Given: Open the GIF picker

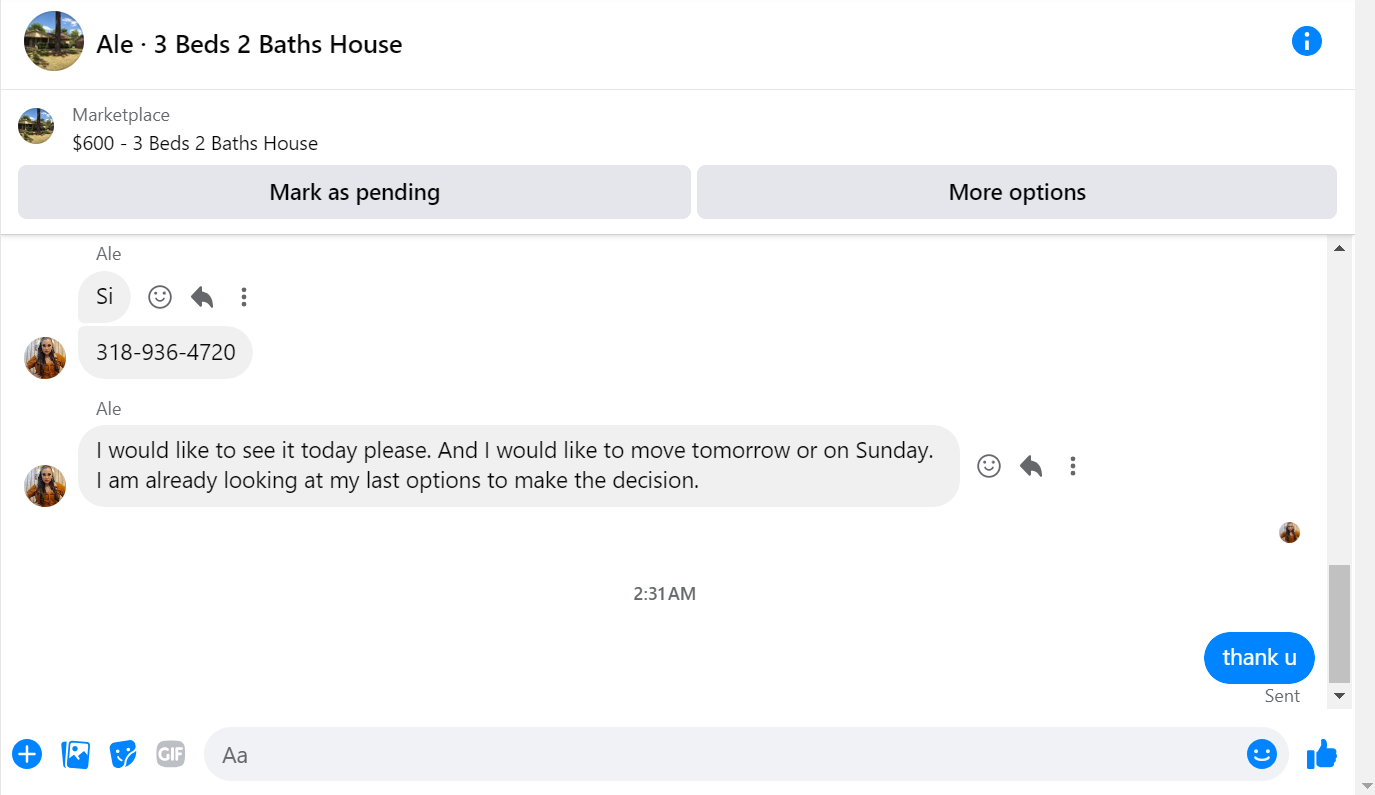Looking at the screenshot, I should pos(171,754).
